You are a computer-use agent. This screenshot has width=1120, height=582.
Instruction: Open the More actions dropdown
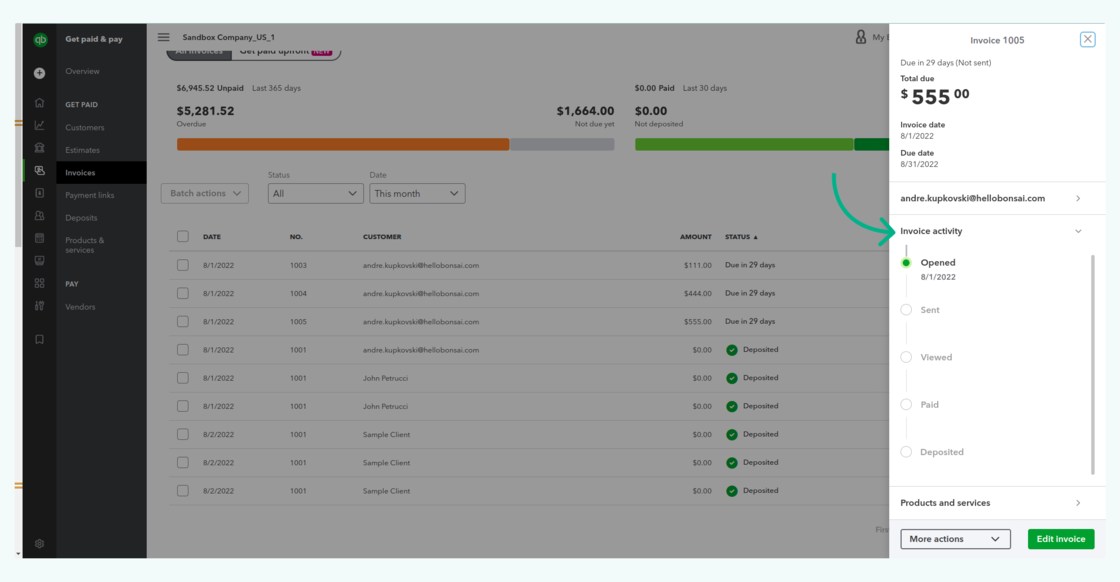point(955,539)
